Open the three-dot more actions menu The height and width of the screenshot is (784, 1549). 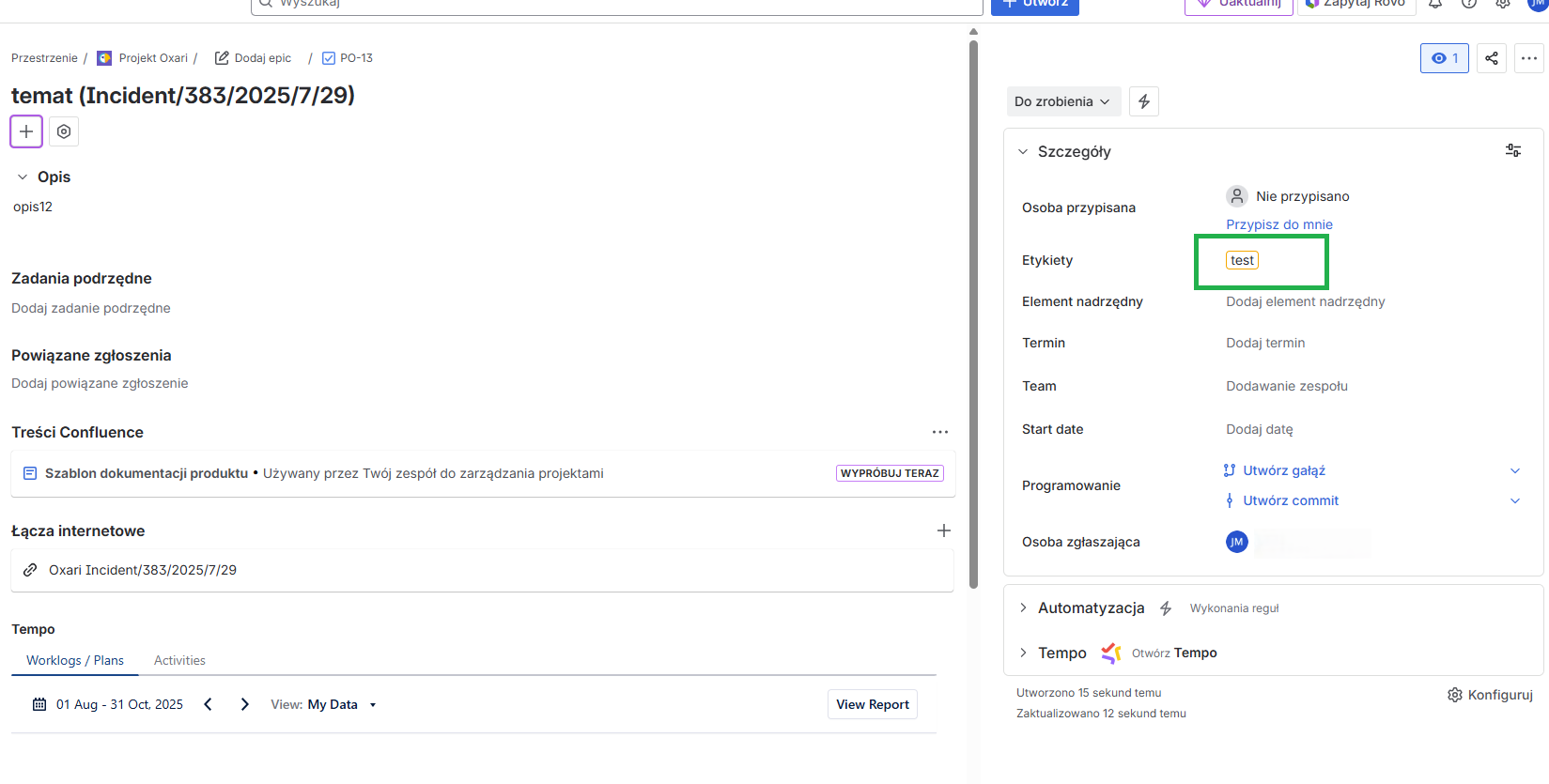(1529, 58)
